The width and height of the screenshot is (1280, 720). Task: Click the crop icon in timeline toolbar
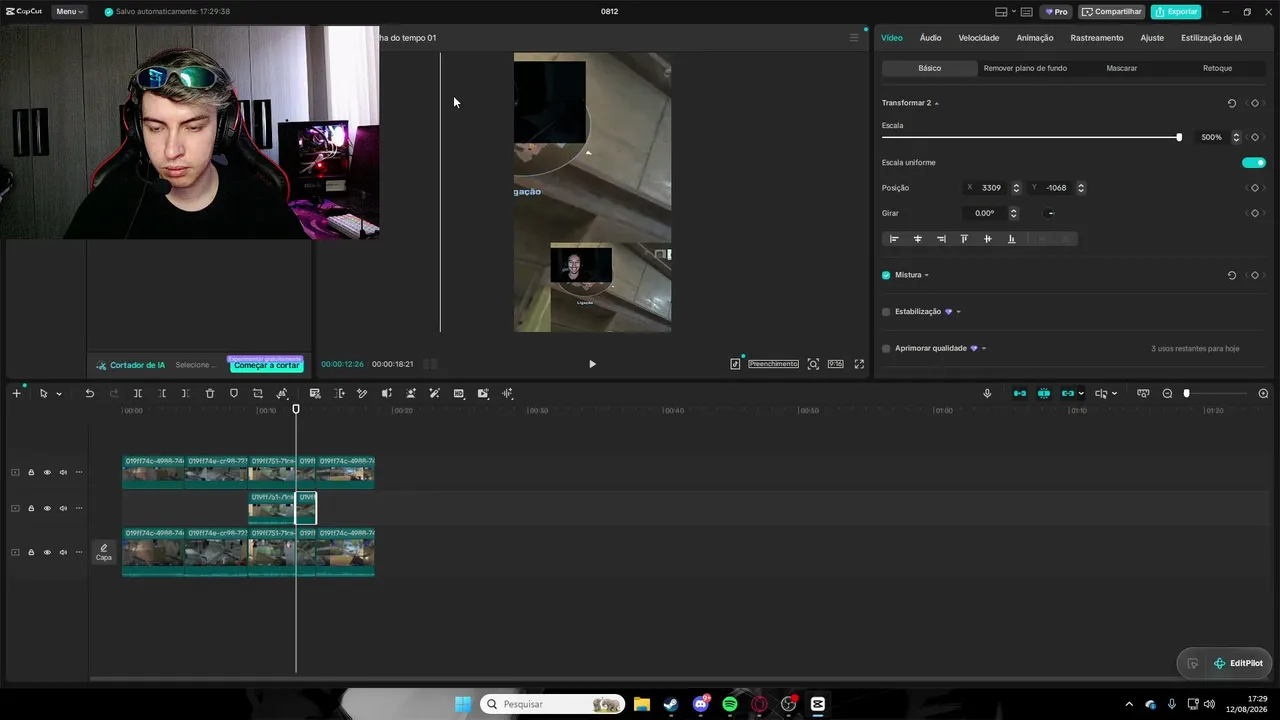(258, 393)
